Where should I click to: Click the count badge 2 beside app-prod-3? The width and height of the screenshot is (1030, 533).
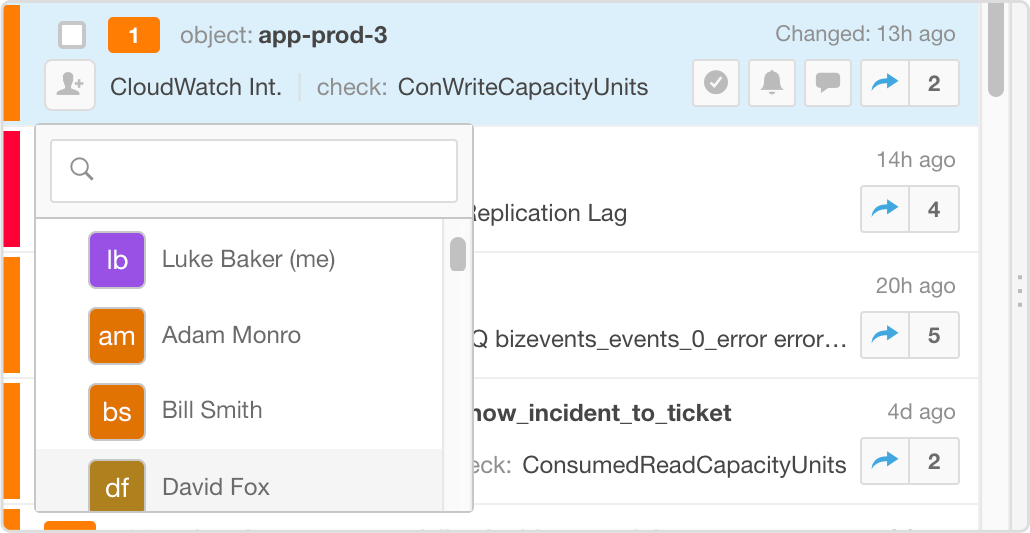[x=934, y=84]
